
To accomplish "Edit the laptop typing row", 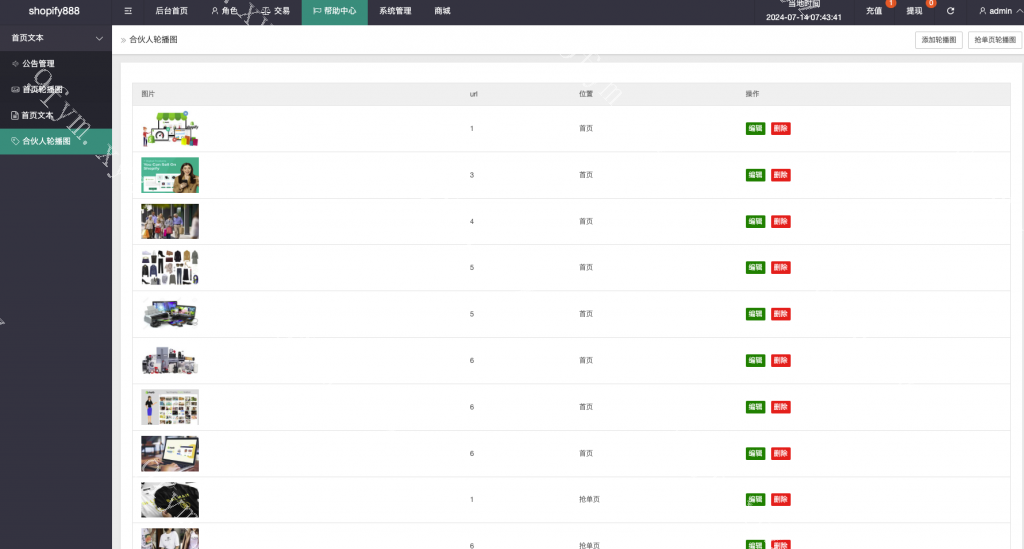I will [x=755, y=453].
